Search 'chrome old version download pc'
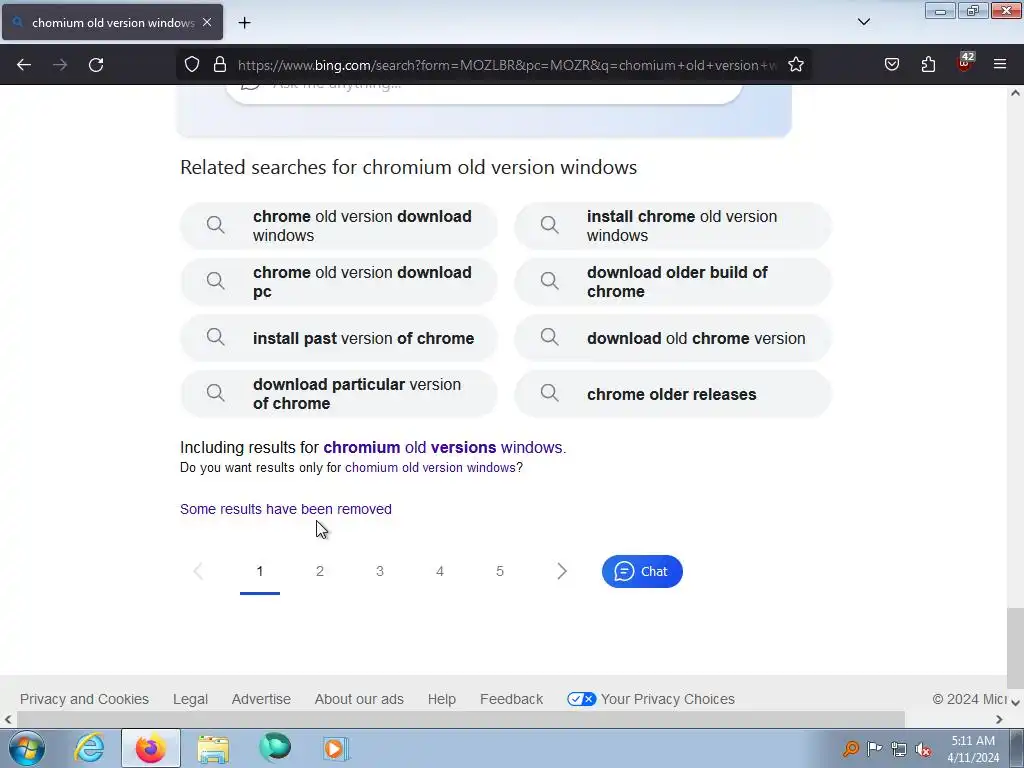The height and width of the screenshot is (768, 1024). [339, 282]
